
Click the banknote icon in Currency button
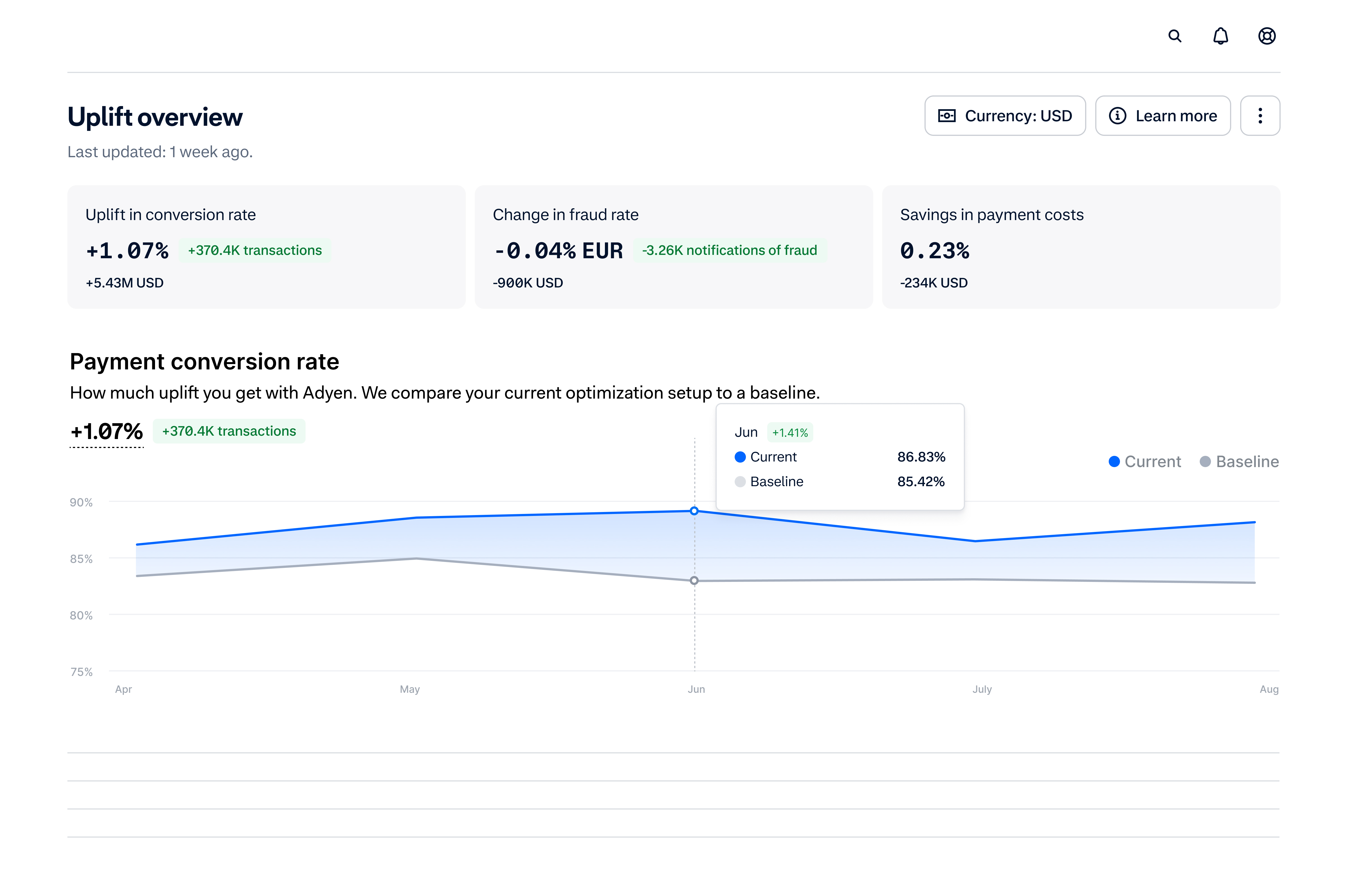(x=946, y=116)
